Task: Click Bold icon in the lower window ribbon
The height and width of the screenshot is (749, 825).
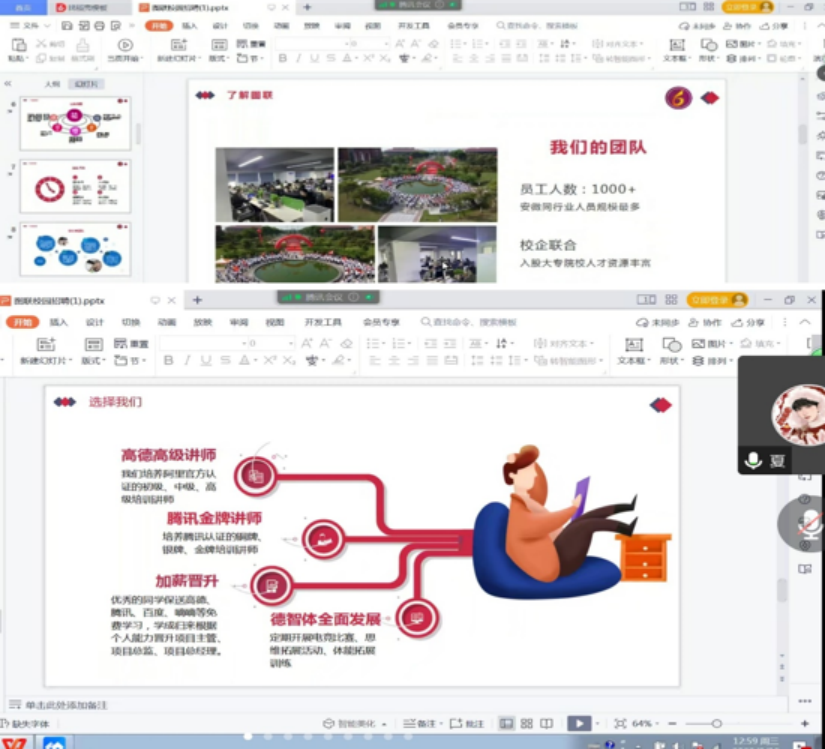Action: [168, 360]
